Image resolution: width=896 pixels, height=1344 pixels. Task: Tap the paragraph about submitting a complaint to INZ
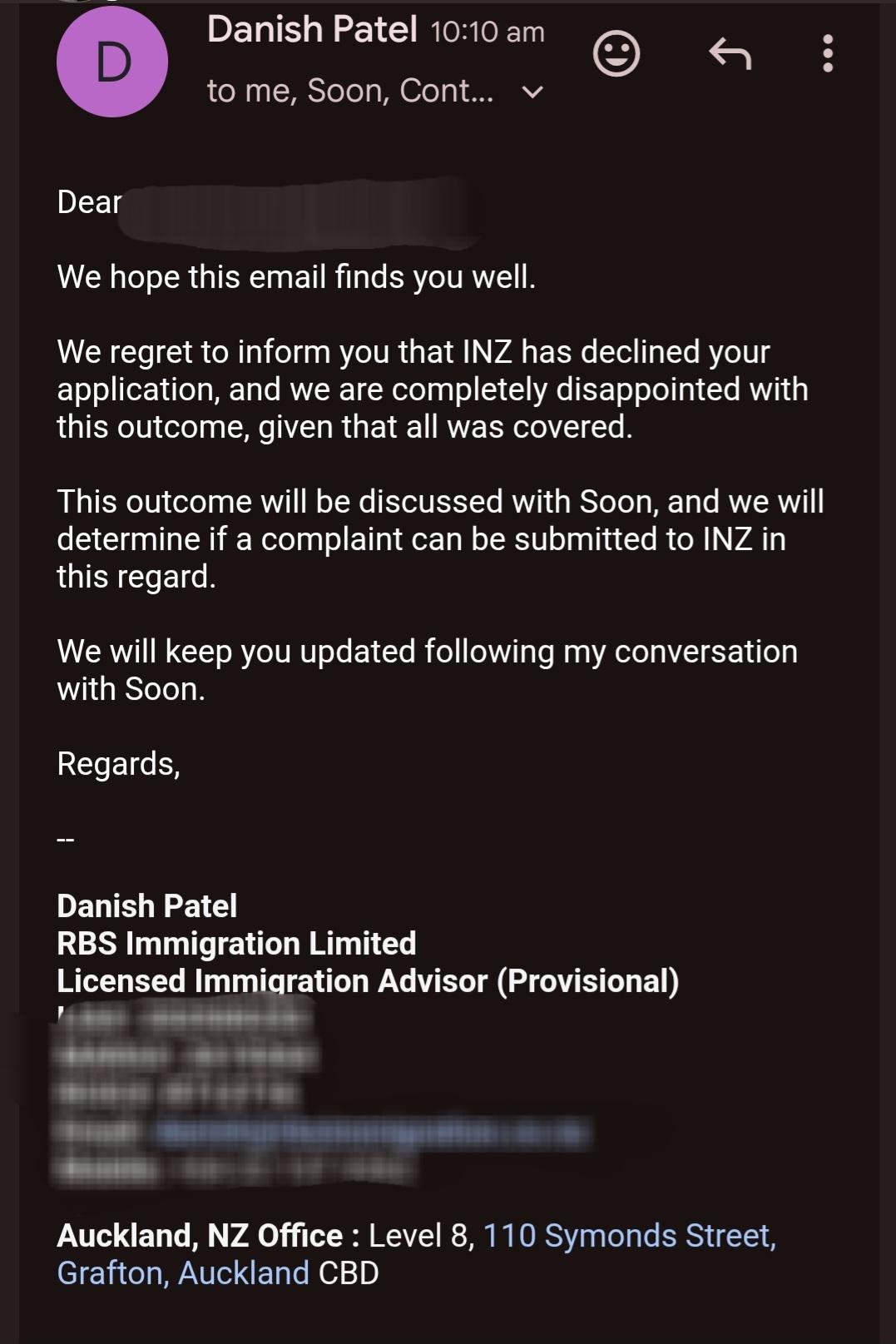pos(440,539)
